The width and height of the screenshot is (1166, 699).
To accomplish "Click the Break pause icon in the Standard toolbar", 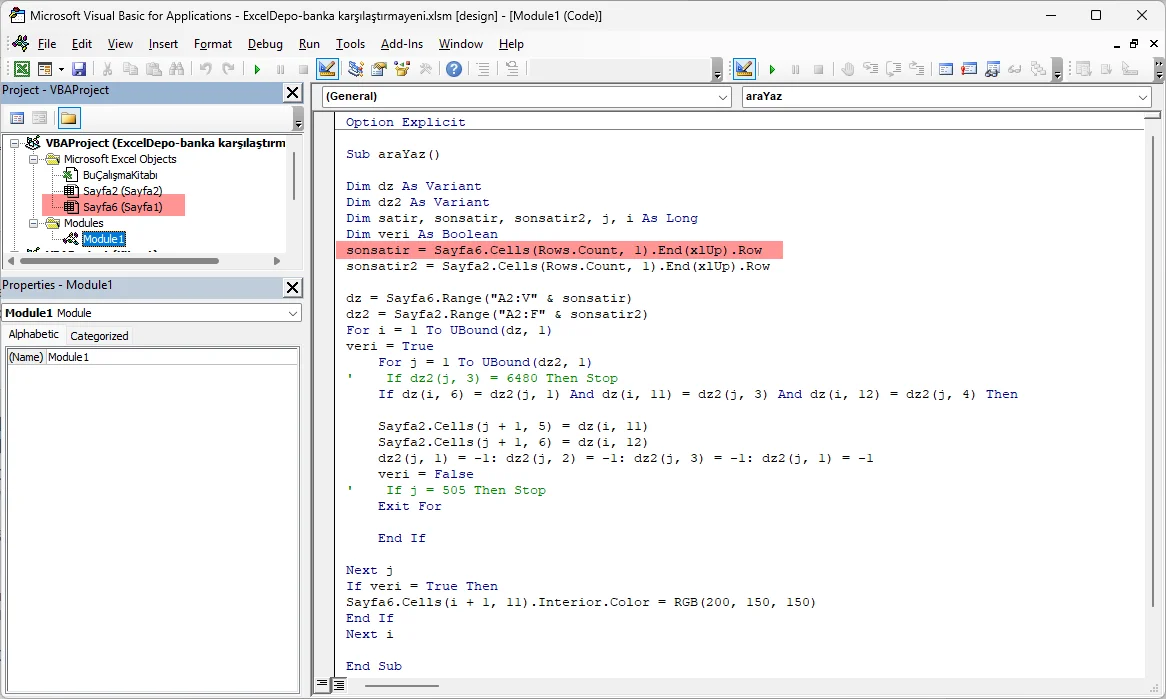I will click(x=280, y=69).
